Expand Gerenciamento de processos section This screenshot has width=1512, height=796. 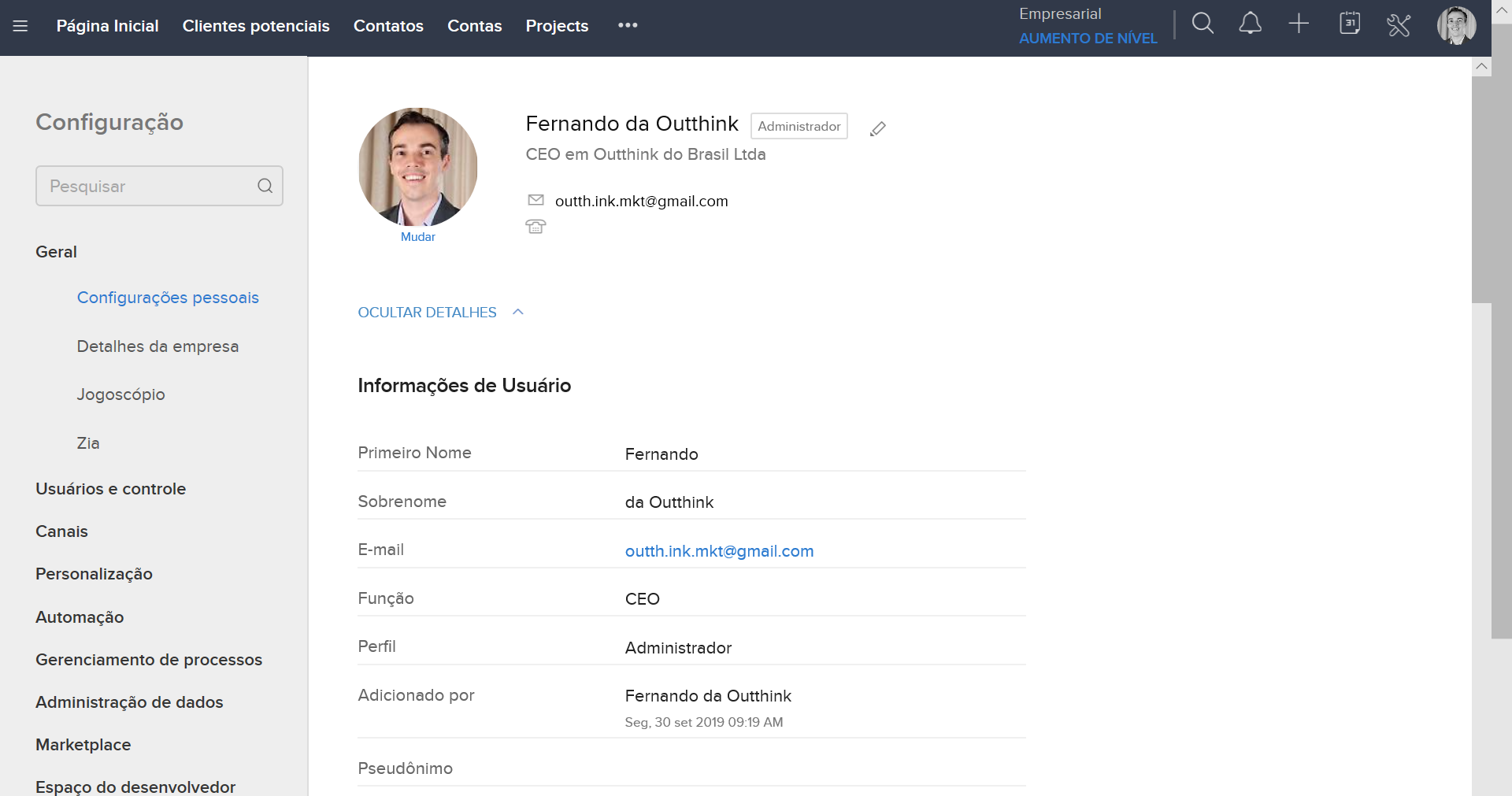pos(149,660)
